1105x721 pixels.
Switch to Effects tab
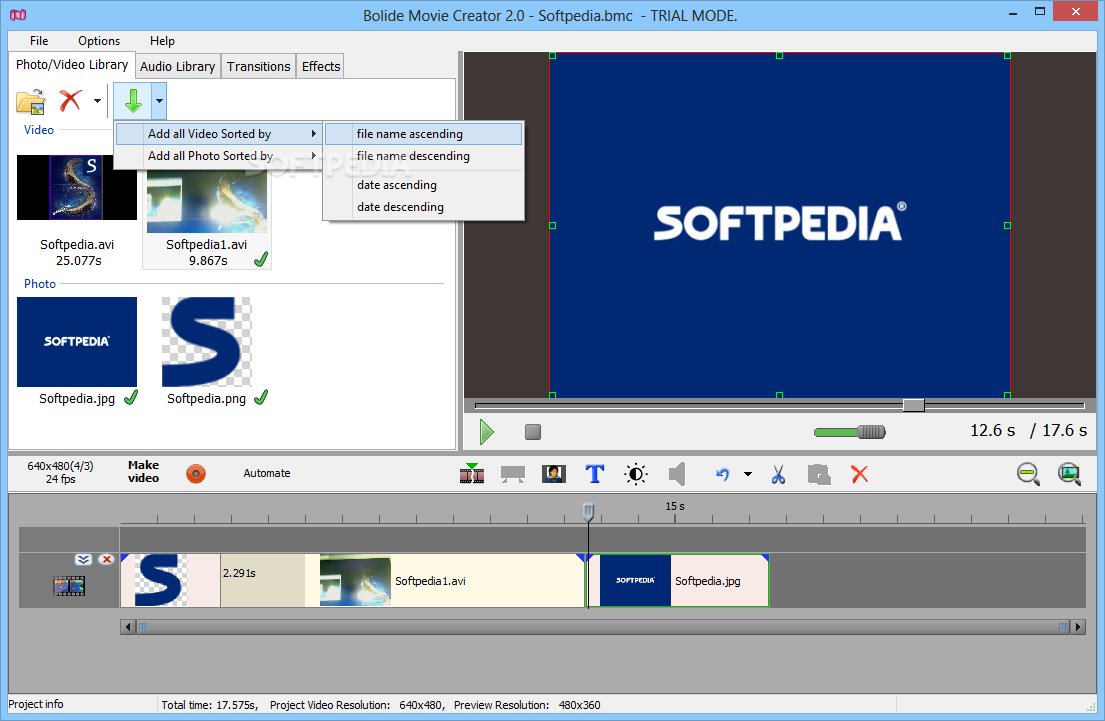[x=321, y=66]
